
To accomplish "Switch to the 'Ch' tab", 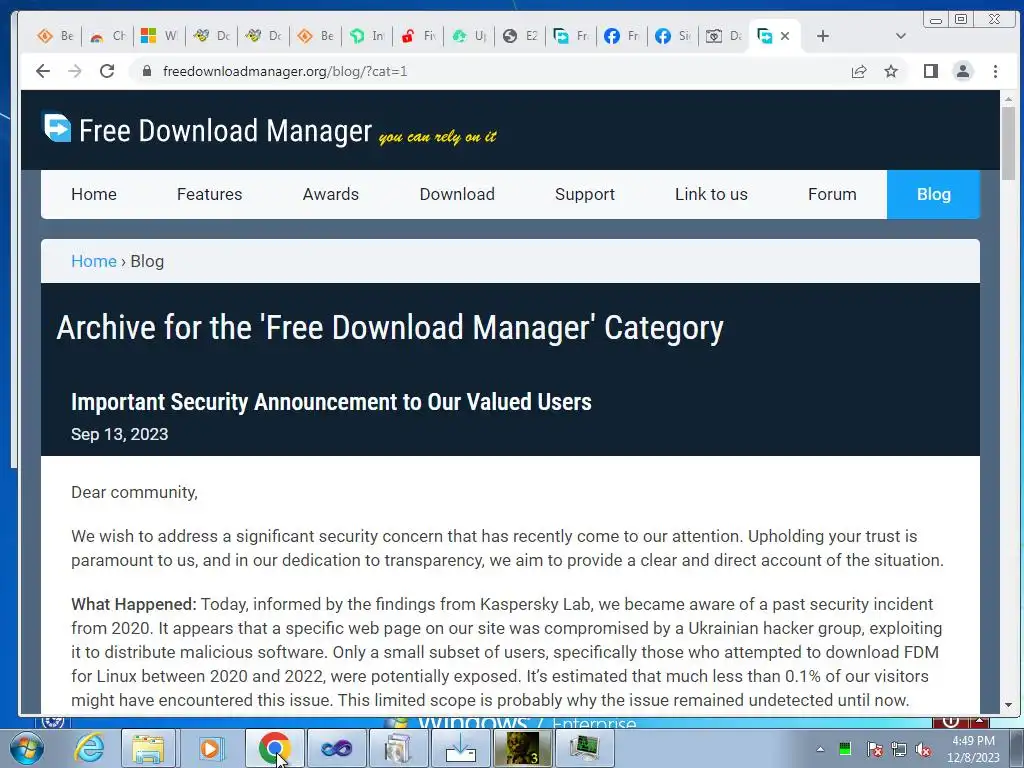I will click(108, 36).
